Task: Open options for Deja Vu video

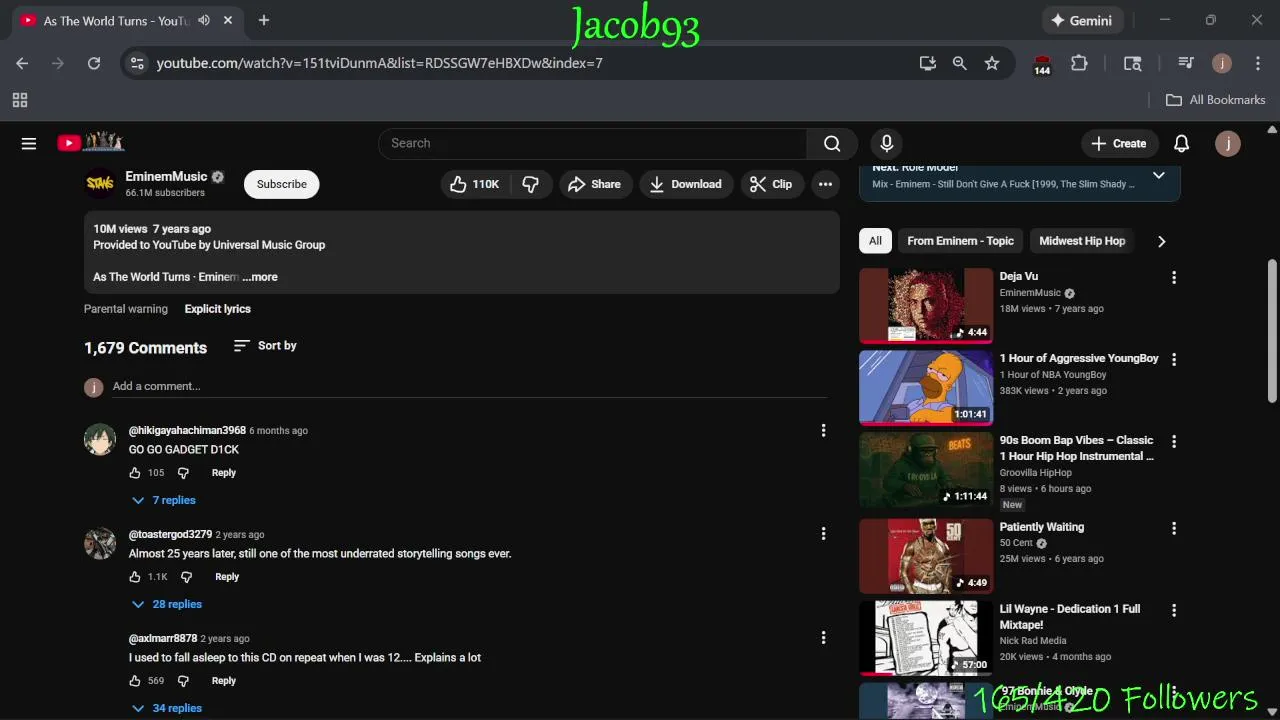Action: 1174,278
